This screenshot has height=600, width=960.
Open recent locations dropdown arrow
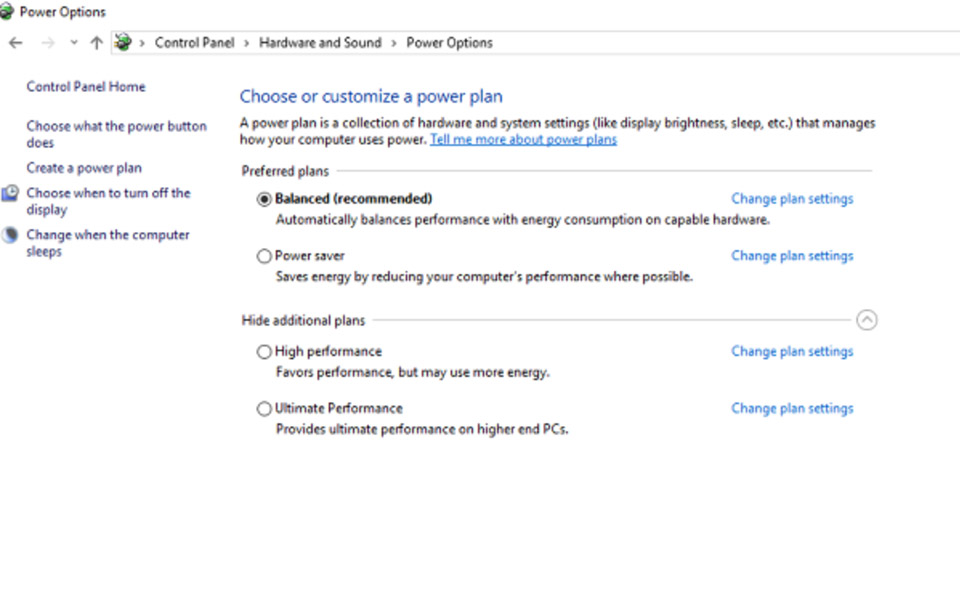click(x=74, y=43)
